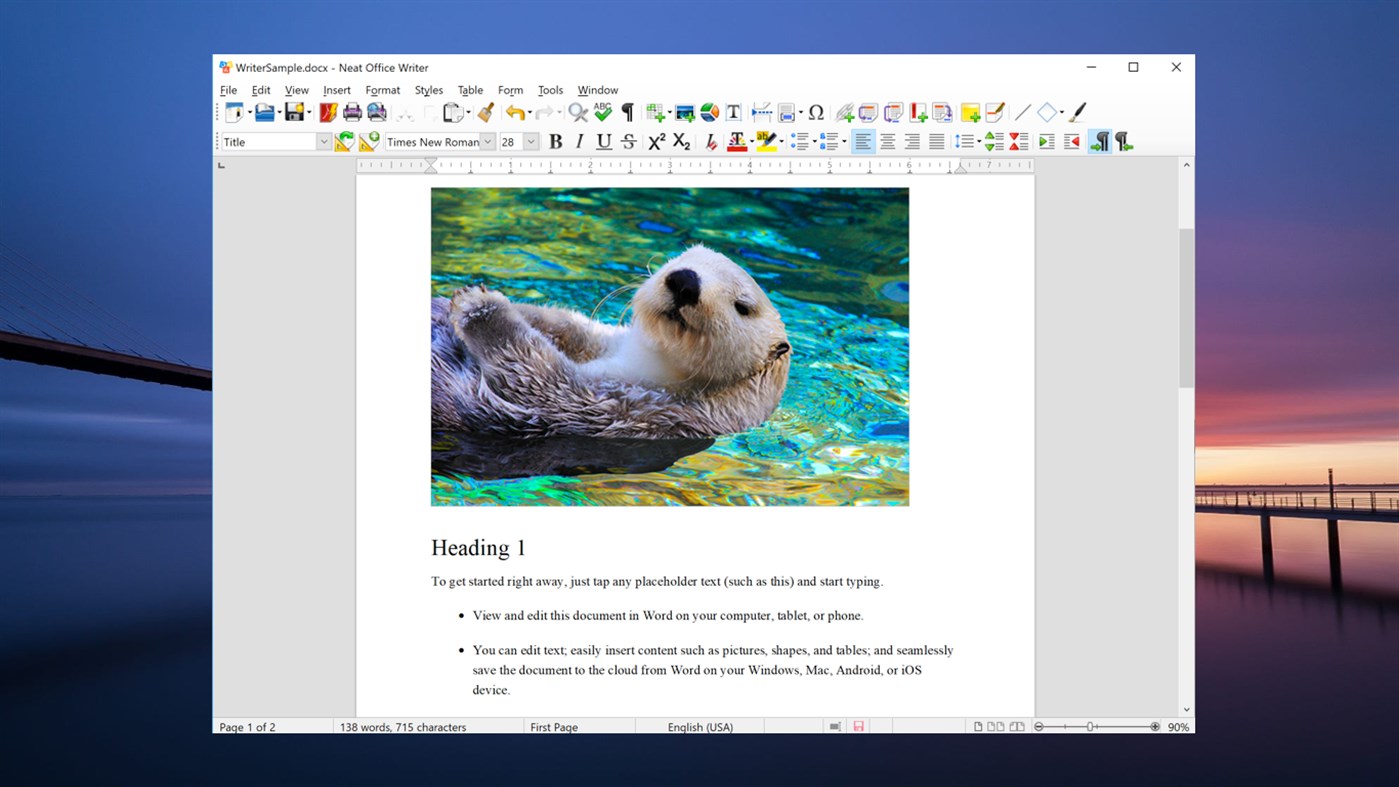Screen dimensions: 1399x787
Task: Open Find & Replace via the magnifier icon
Action: pyautogui.click(x=577, y=112)
